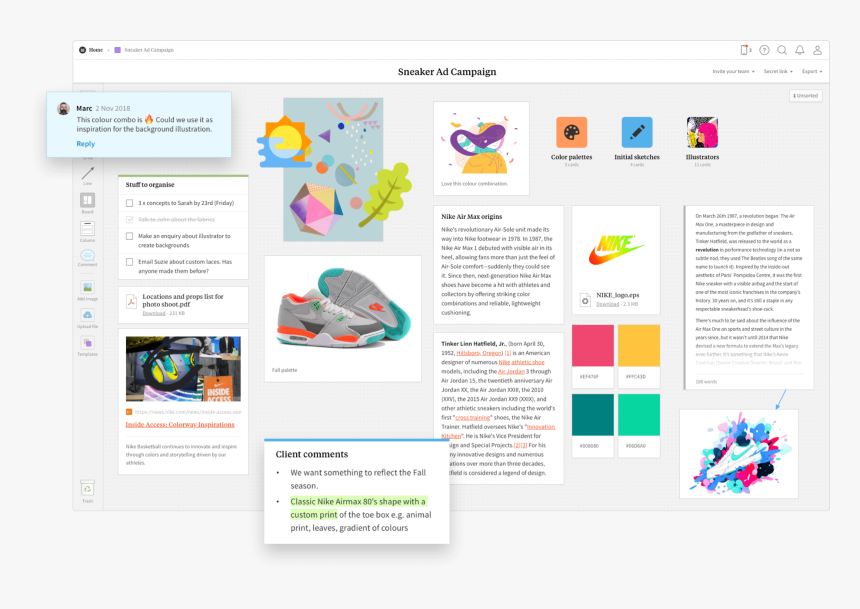This screenshot has height=609, width=860.
Task: Open 'Inside Access: Colorway Inspirations' link
Action: coord(180,425)
